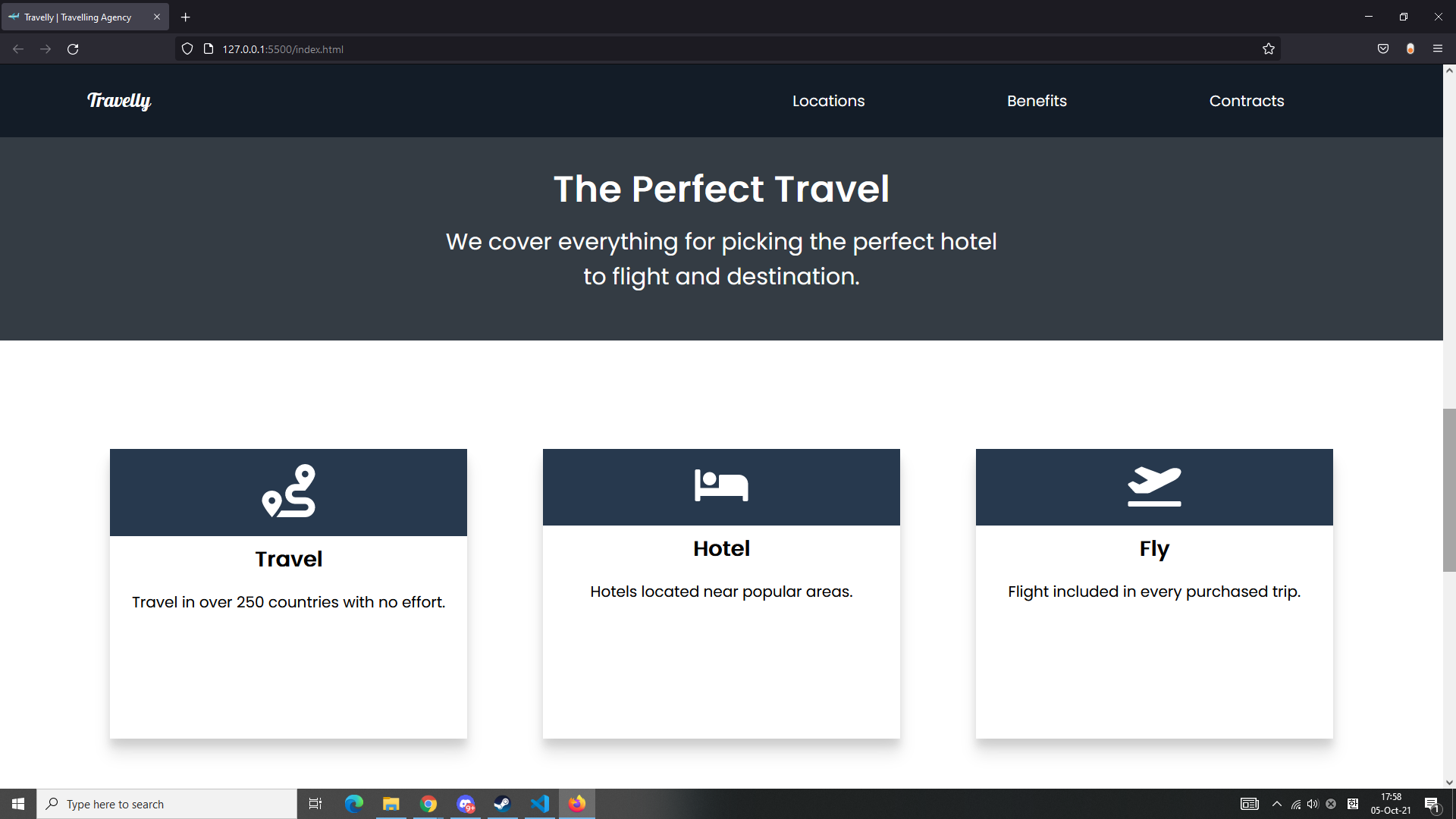Open the tracking protection shield icon
Viewport: 1456px width, 819px height.
187,49
